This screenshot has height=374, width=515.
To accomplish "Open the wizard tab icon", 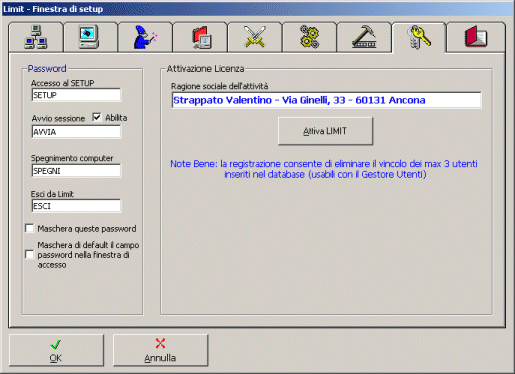I will [145, 37].
